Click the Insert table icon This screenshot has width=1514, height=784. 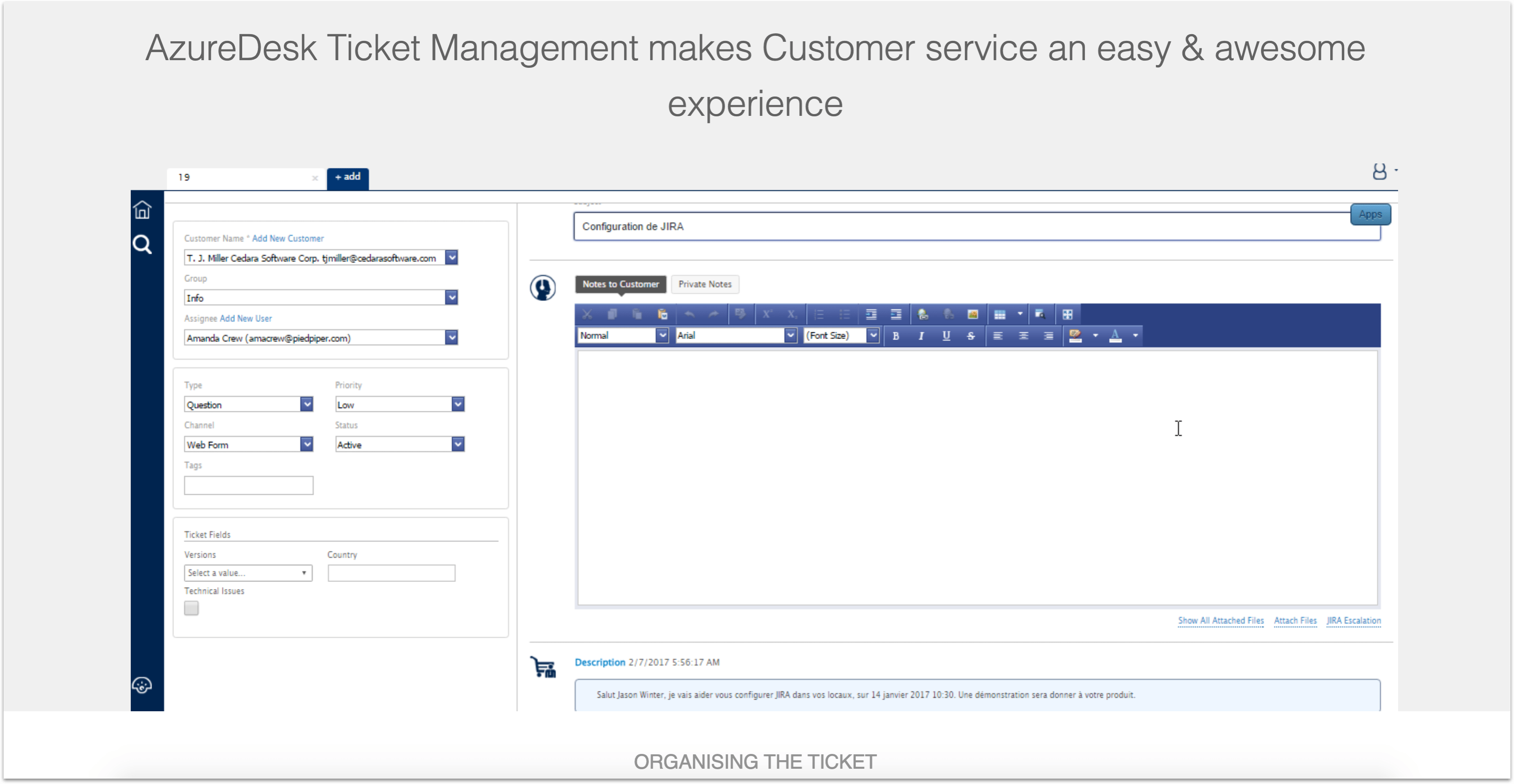pos(1000,314)
